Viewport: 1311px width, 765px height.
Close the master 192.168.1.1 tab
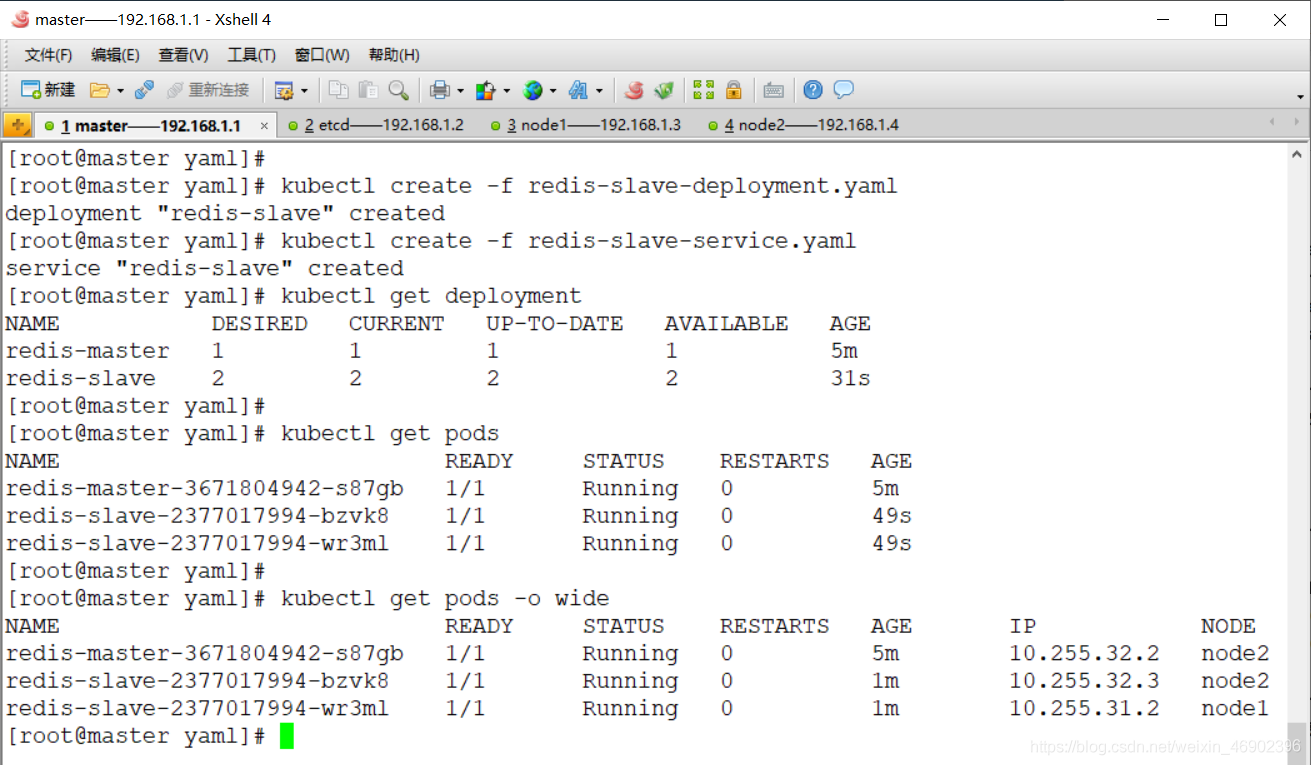(x=264, y=126)
